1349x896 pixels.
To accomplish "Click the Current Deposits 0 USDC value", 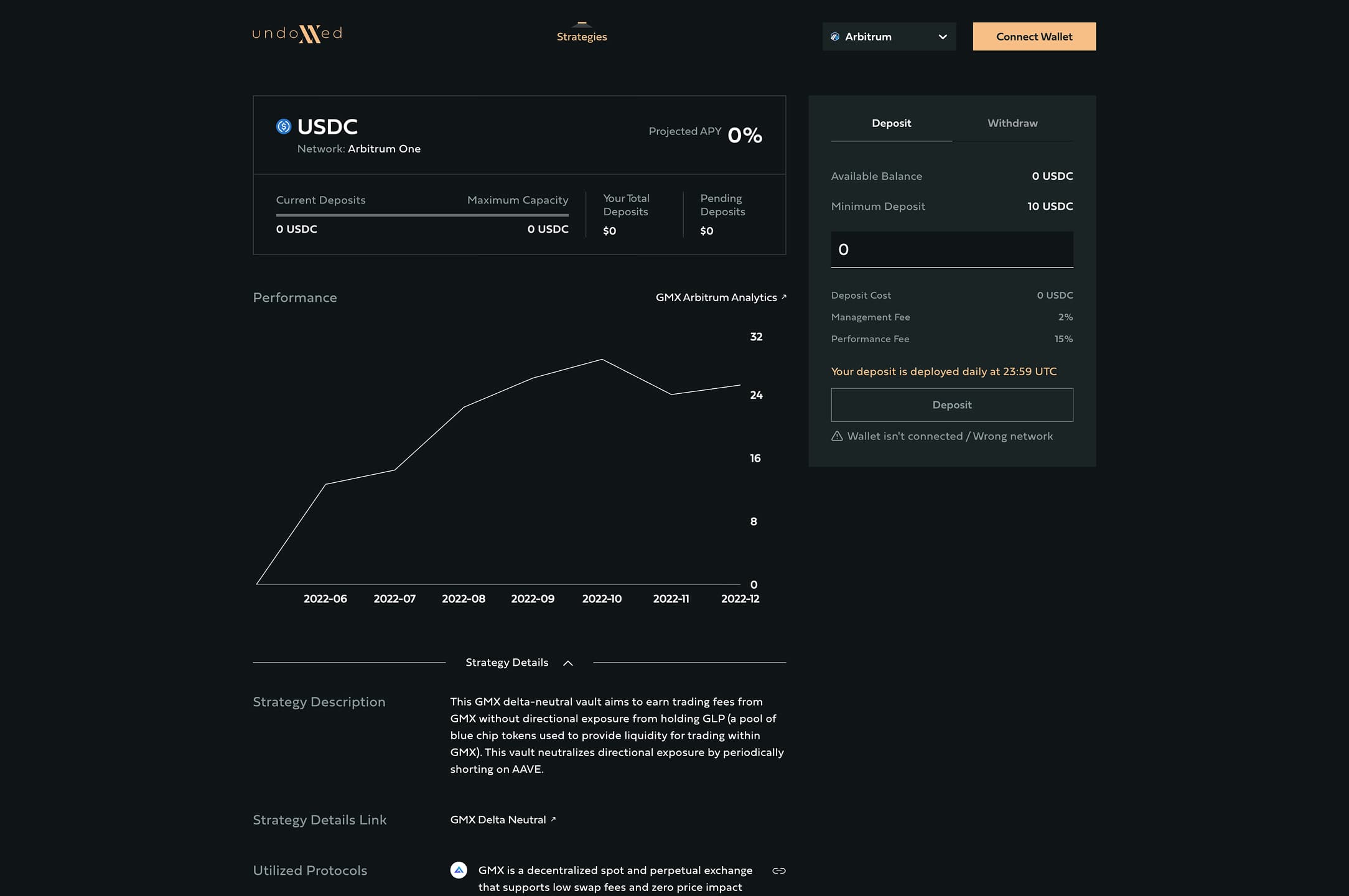I will (297, 229).
